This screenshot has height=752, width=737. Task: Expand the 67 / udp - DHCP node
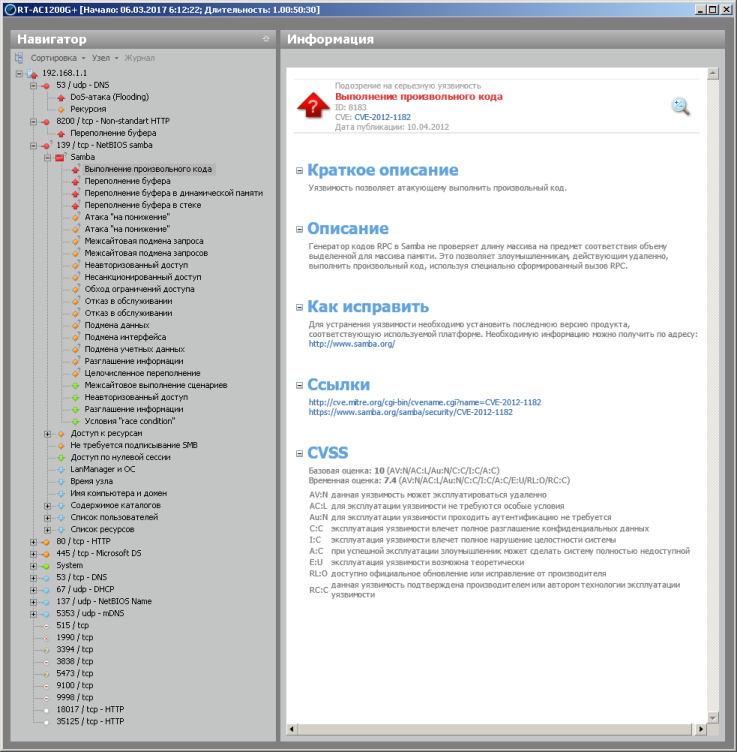pyautogui.click(x=34, y=589)
